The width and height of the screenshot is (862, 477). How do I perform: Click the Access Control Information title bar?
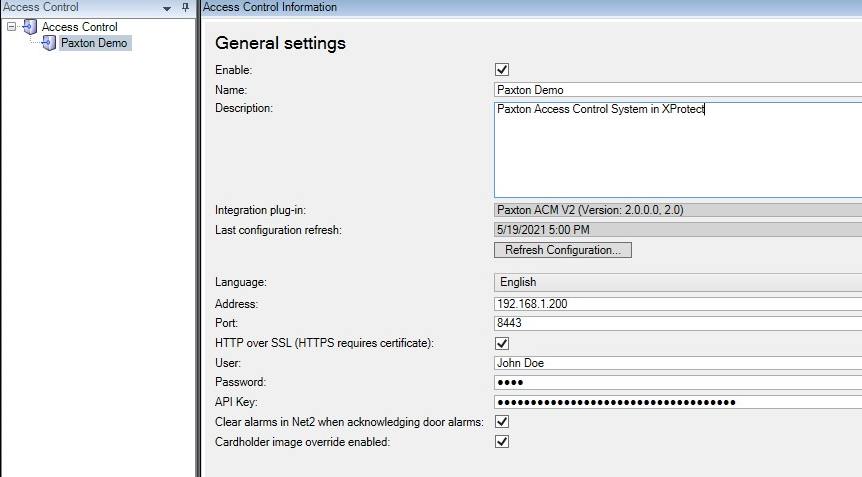coord(532,8)
